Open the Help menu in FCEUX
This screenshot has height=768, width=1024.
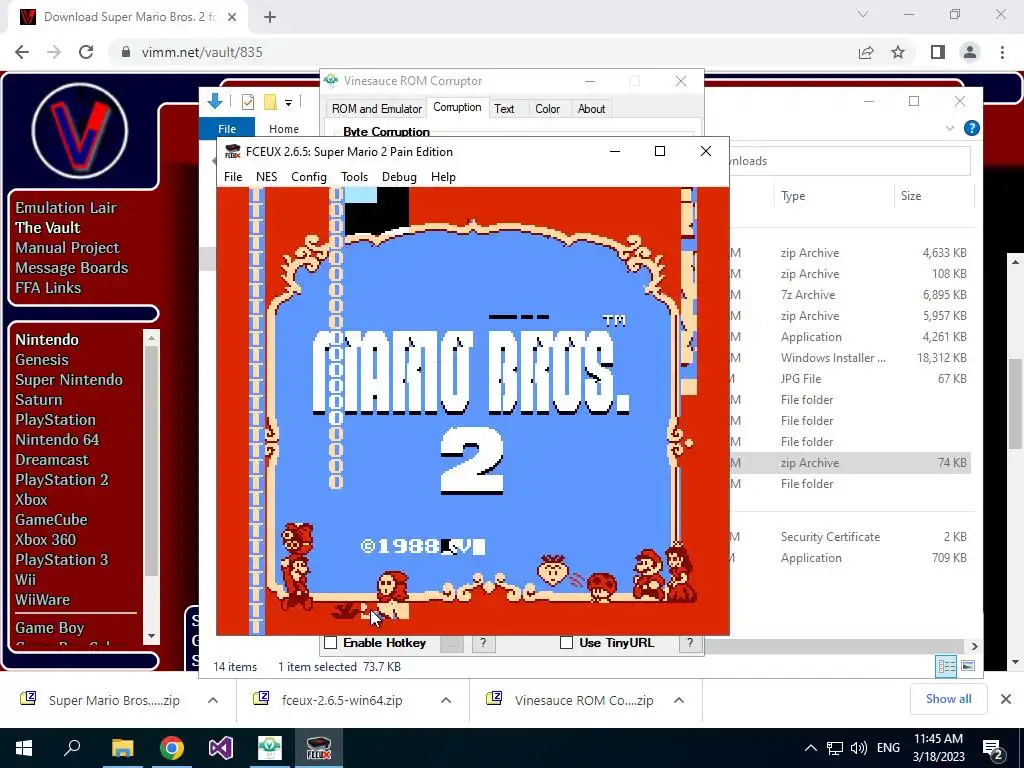443,177
